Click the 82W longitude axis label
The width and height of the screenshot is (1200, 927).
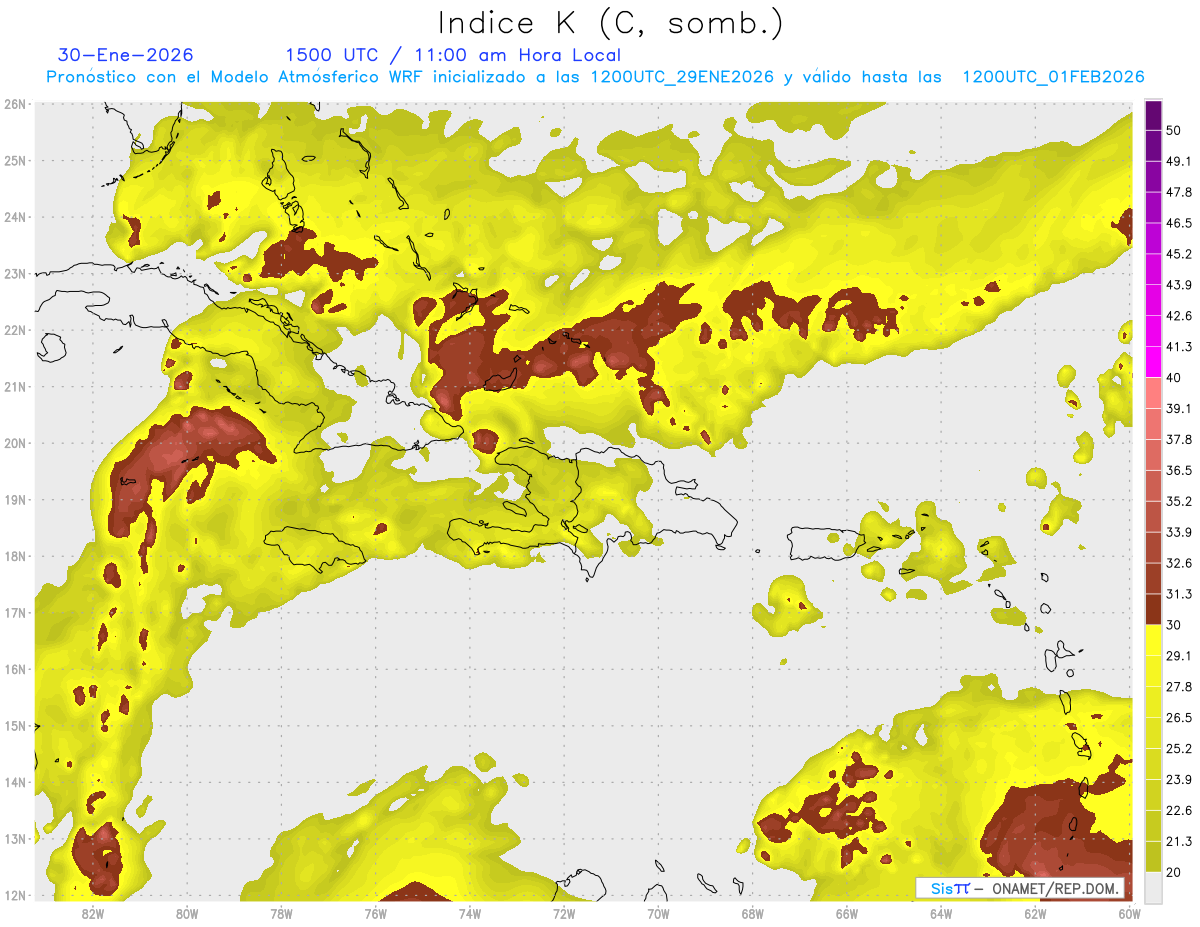[93, 913]
